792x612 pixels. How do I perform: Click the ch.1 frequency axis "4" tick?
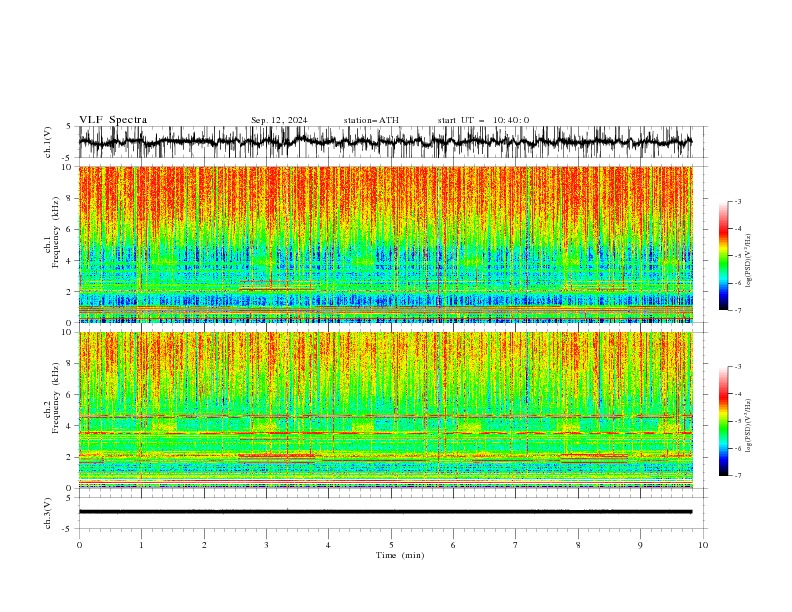[x=70, y=261]
